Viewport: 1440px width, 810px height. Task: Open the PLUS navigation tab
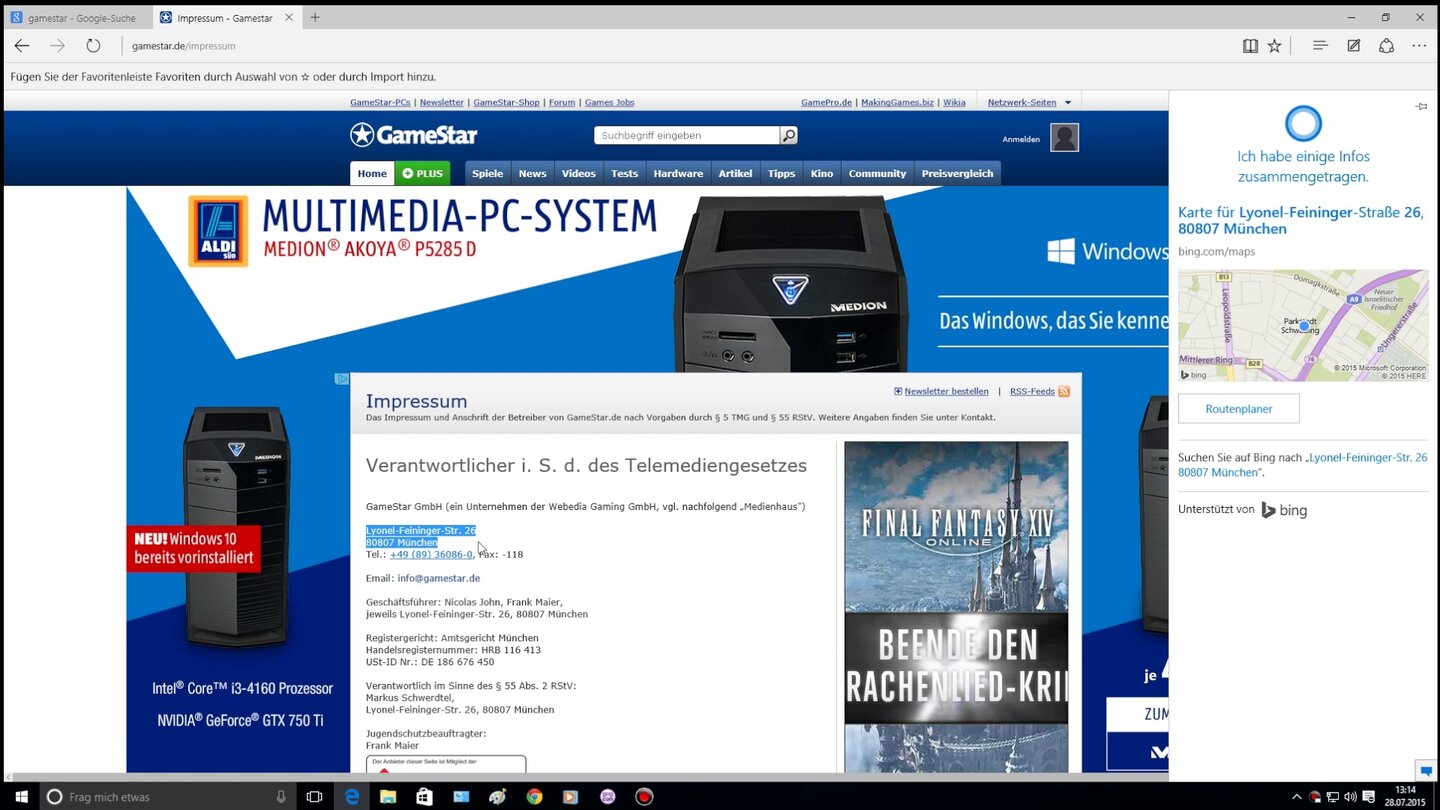tap(422, 173)
